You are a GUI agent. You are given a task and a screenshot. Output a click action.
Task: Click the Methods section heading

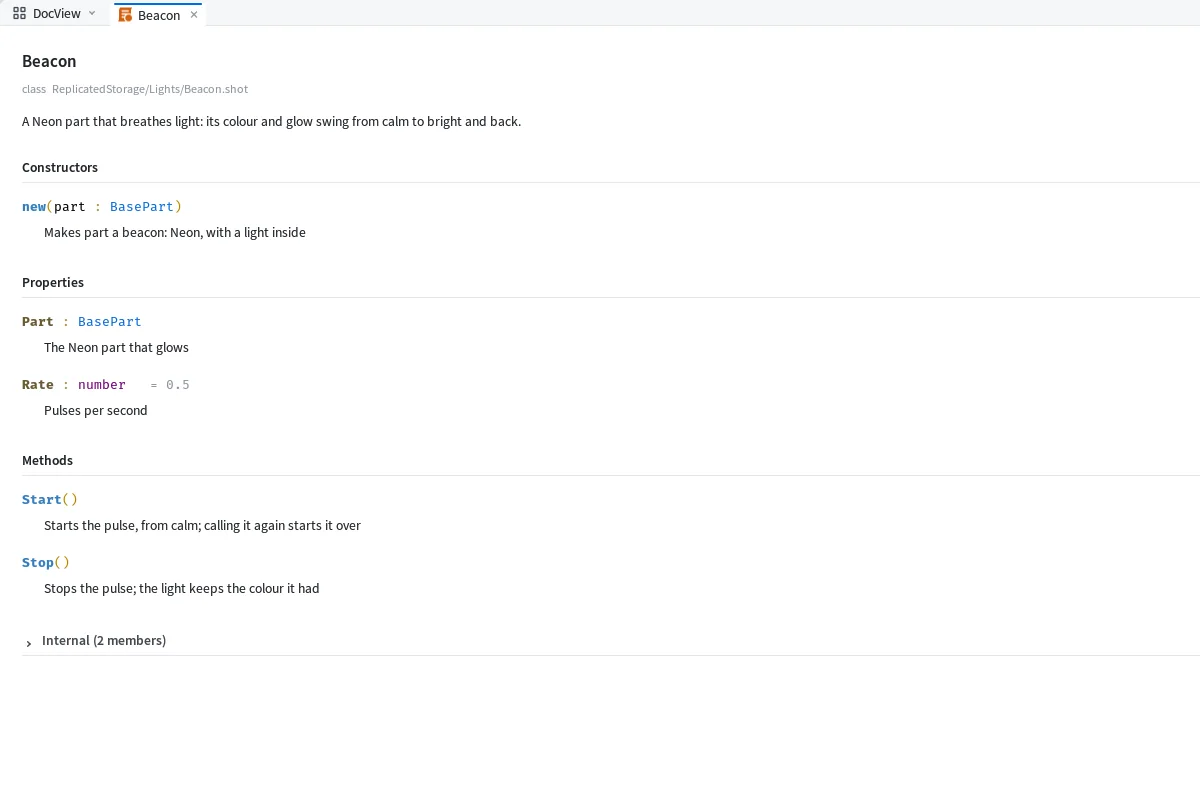point(47,460)
